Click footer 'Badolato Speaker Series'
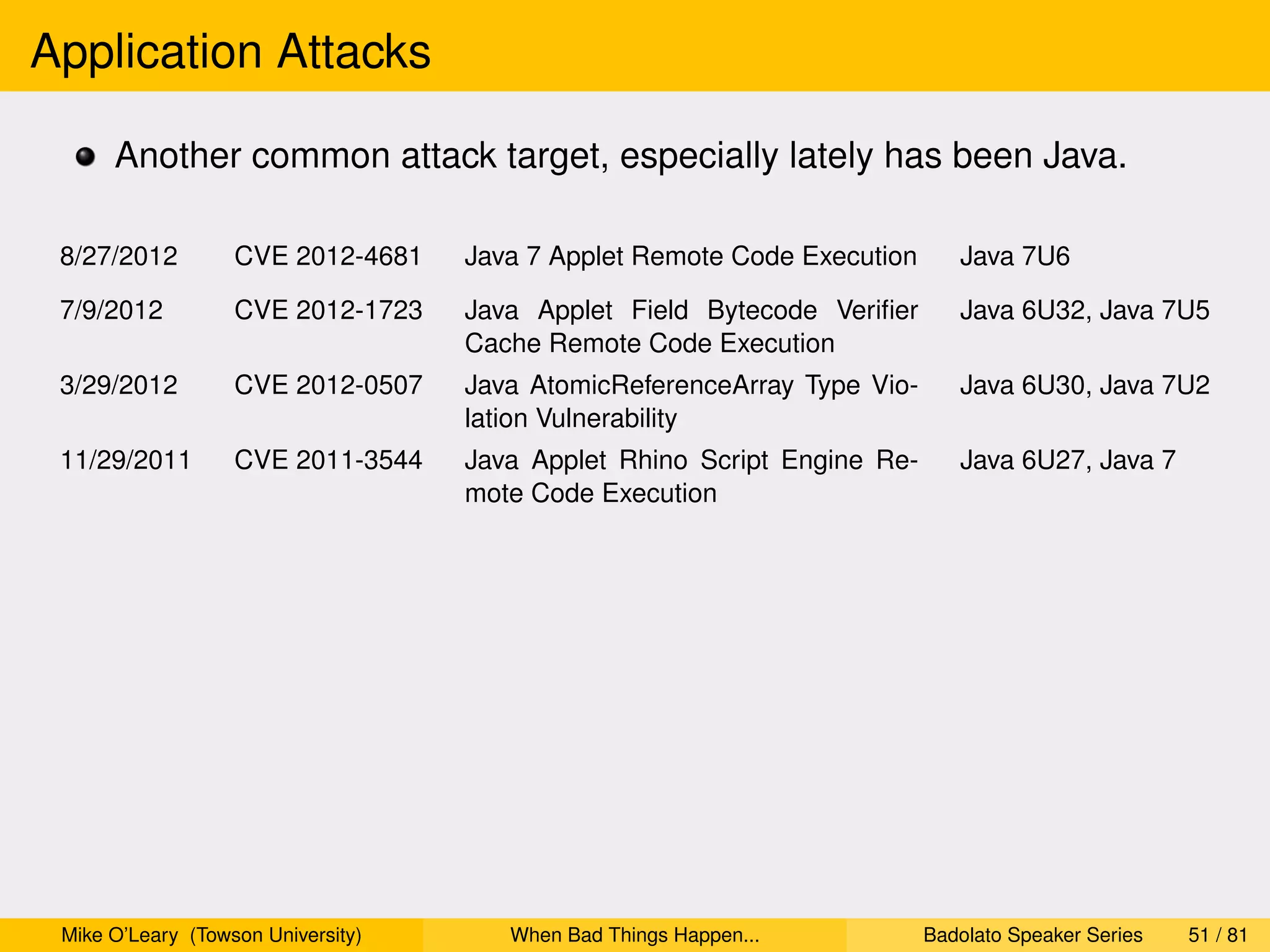 click(1033, 935)
